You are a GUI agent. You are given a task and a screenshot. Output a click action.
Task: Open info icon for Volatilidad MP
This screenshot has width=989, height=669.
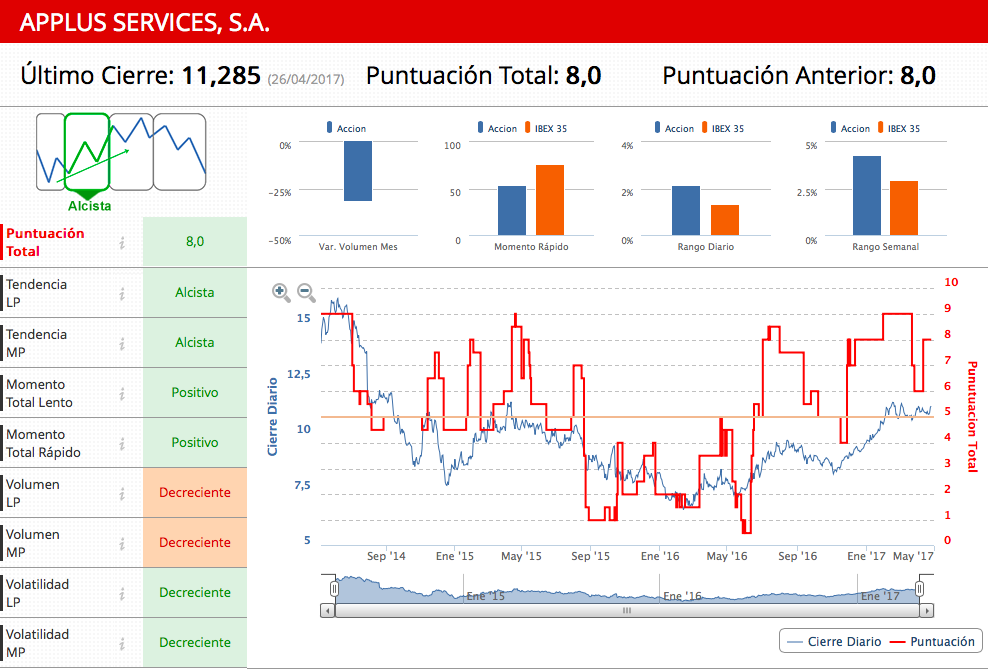point(122,643)
